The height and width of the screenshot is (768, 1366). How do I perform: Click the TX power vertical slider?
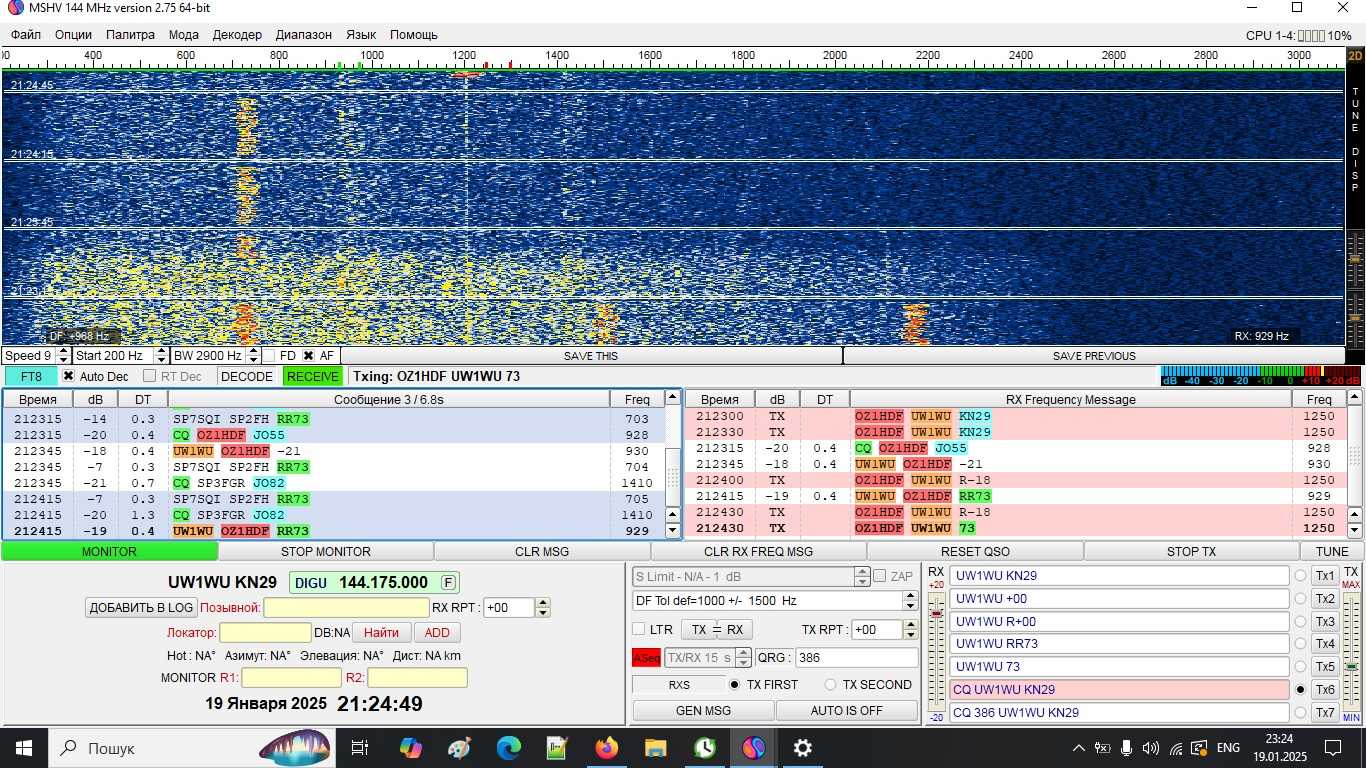pyautogui.click(x=1351, y=650)
